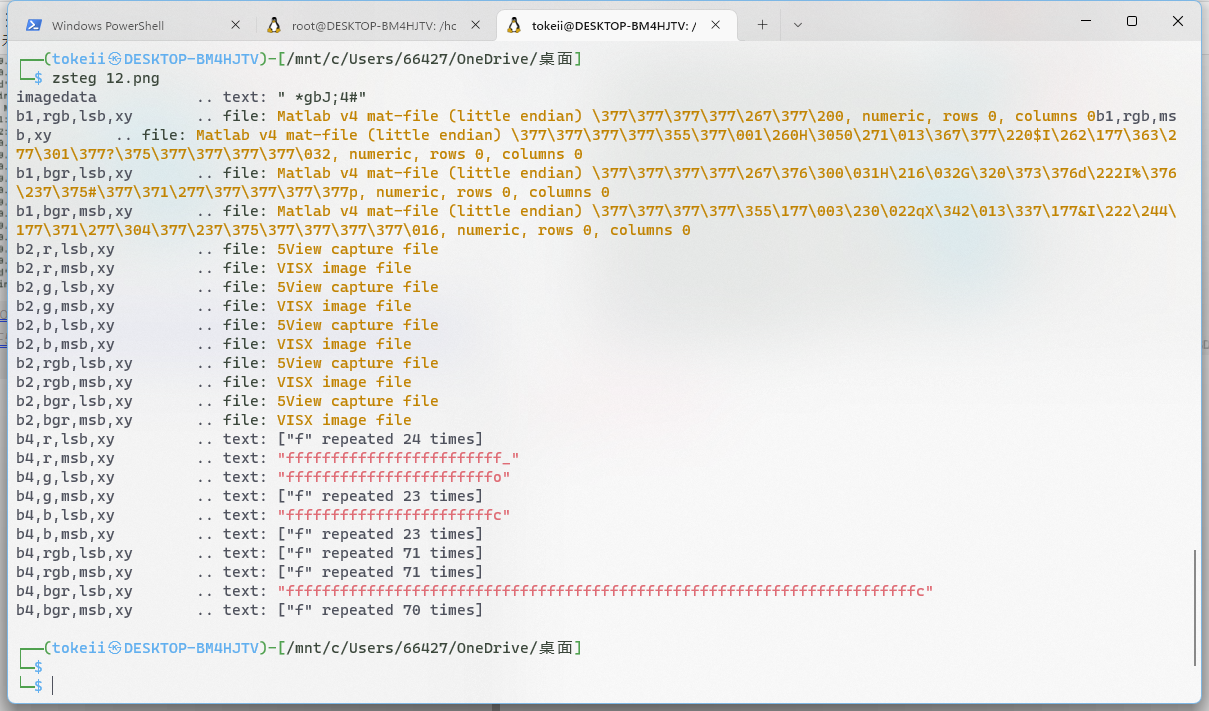Click '5View capture file' on the b2,r,lsb,xy row
Image resolution: width=1209 pixels, height=711 pixels.
coord(358,249)
